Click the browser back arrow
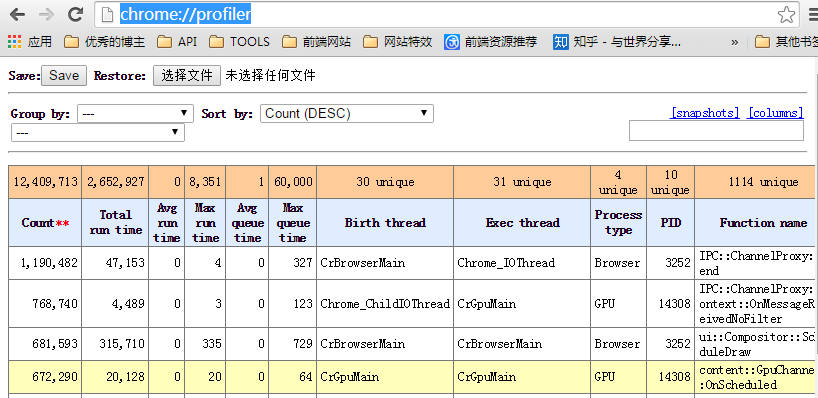This screenshot has width=818, height=398. pyautogui.click(x=17, y=15)
